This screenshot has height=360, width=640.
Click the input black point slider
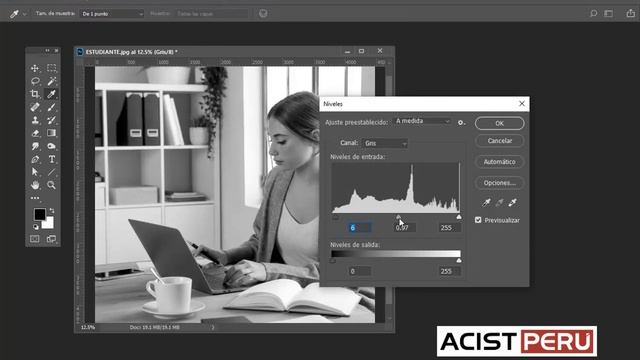pos(336,217)
